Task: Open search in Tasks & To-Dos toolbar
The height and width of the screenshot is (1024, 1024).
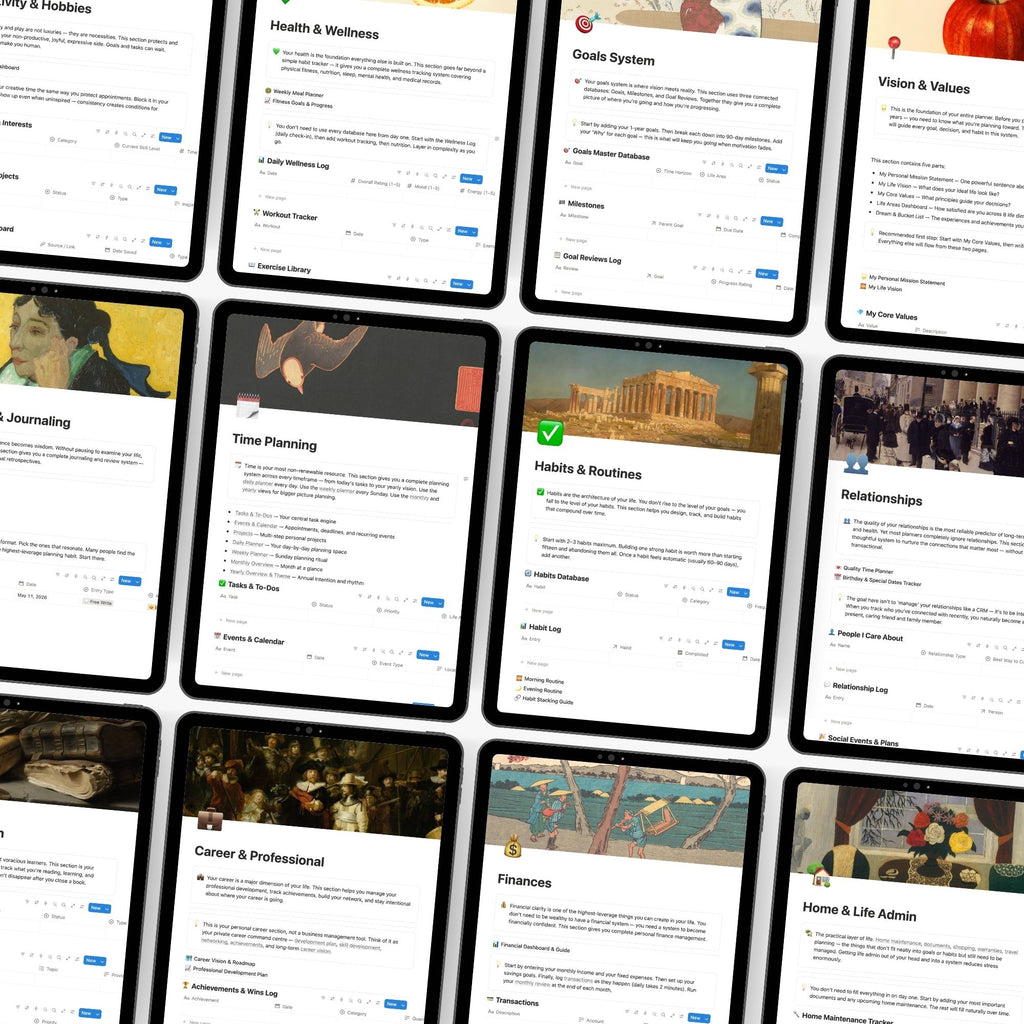Action: 396,599
